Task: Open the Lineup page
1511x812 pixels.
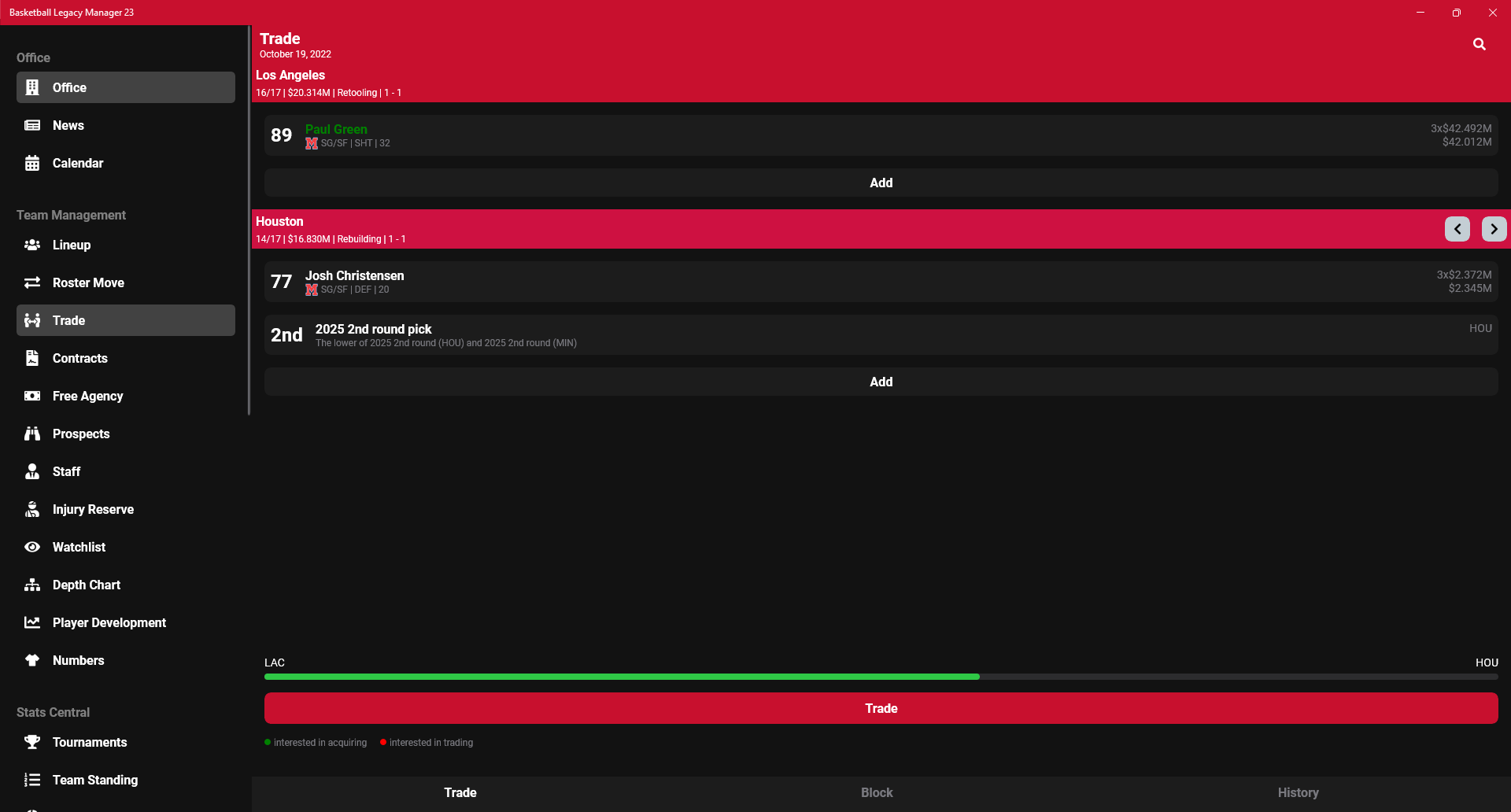Action: click(x=126, y=245)
